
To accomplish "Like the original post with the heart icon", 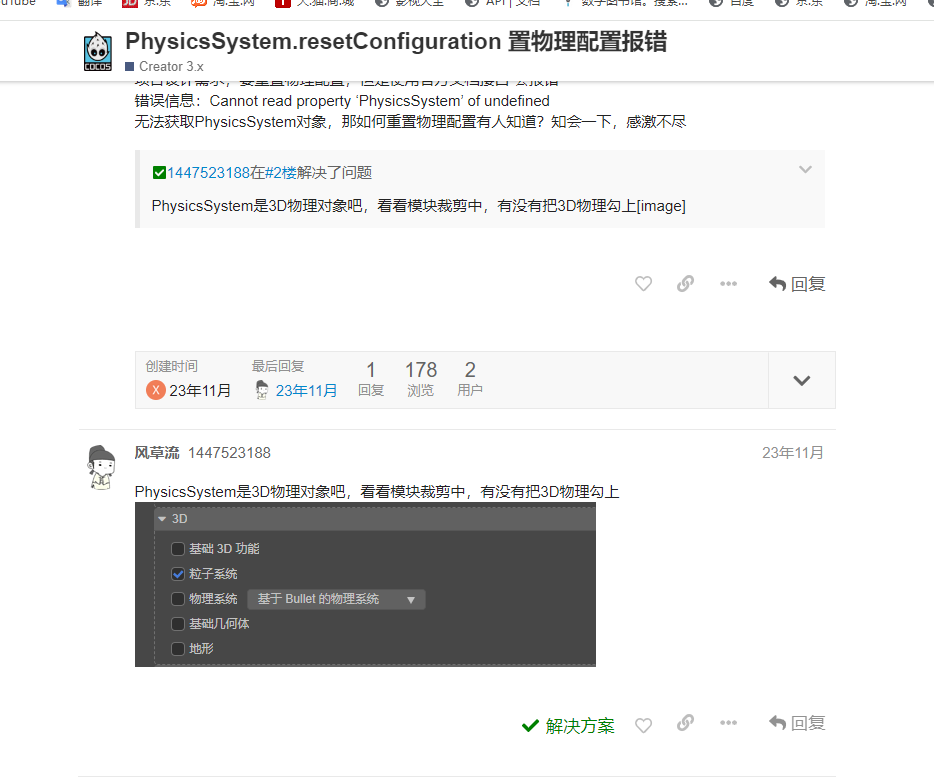I will coord(643,283).
